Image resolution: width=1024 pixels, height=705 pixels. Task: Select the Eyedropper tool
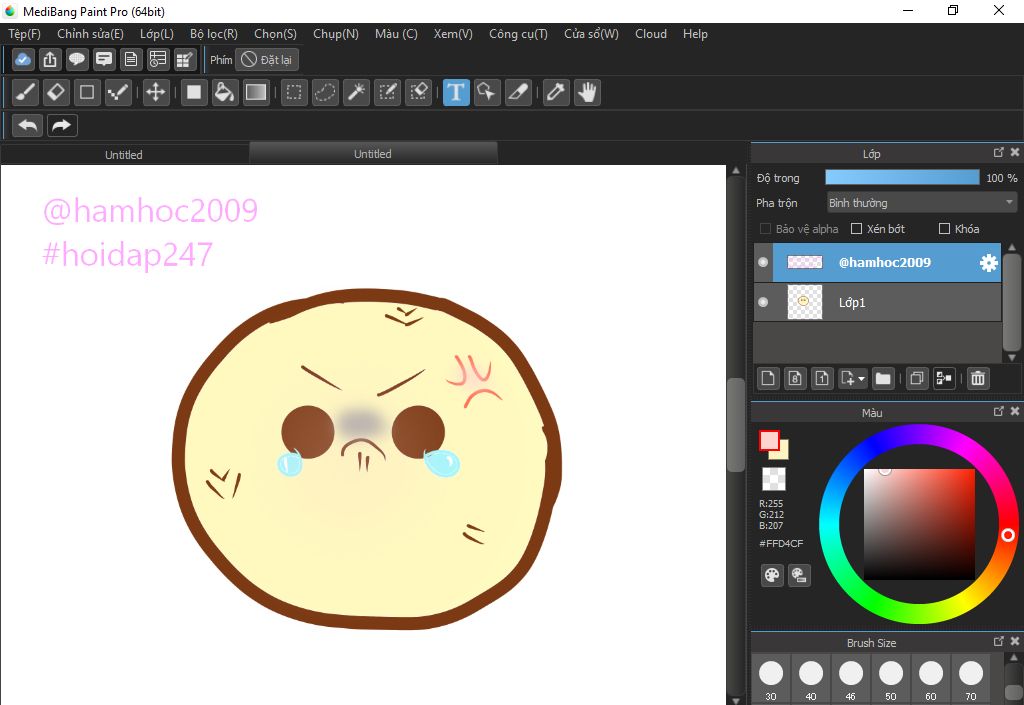(x=556, y=92)
